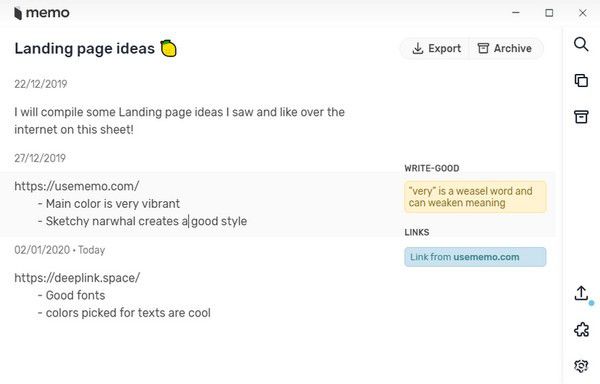
Task: Click the https://deeplink.space/ text line
Action: tap(77, 278)
